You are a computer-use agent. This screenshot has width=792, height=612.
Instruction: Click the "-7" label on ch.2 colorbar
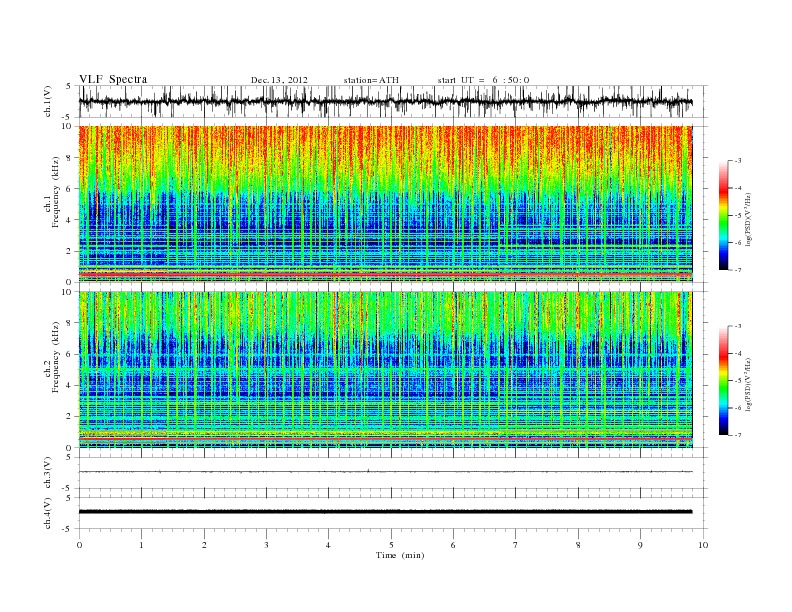click(737, 435)
